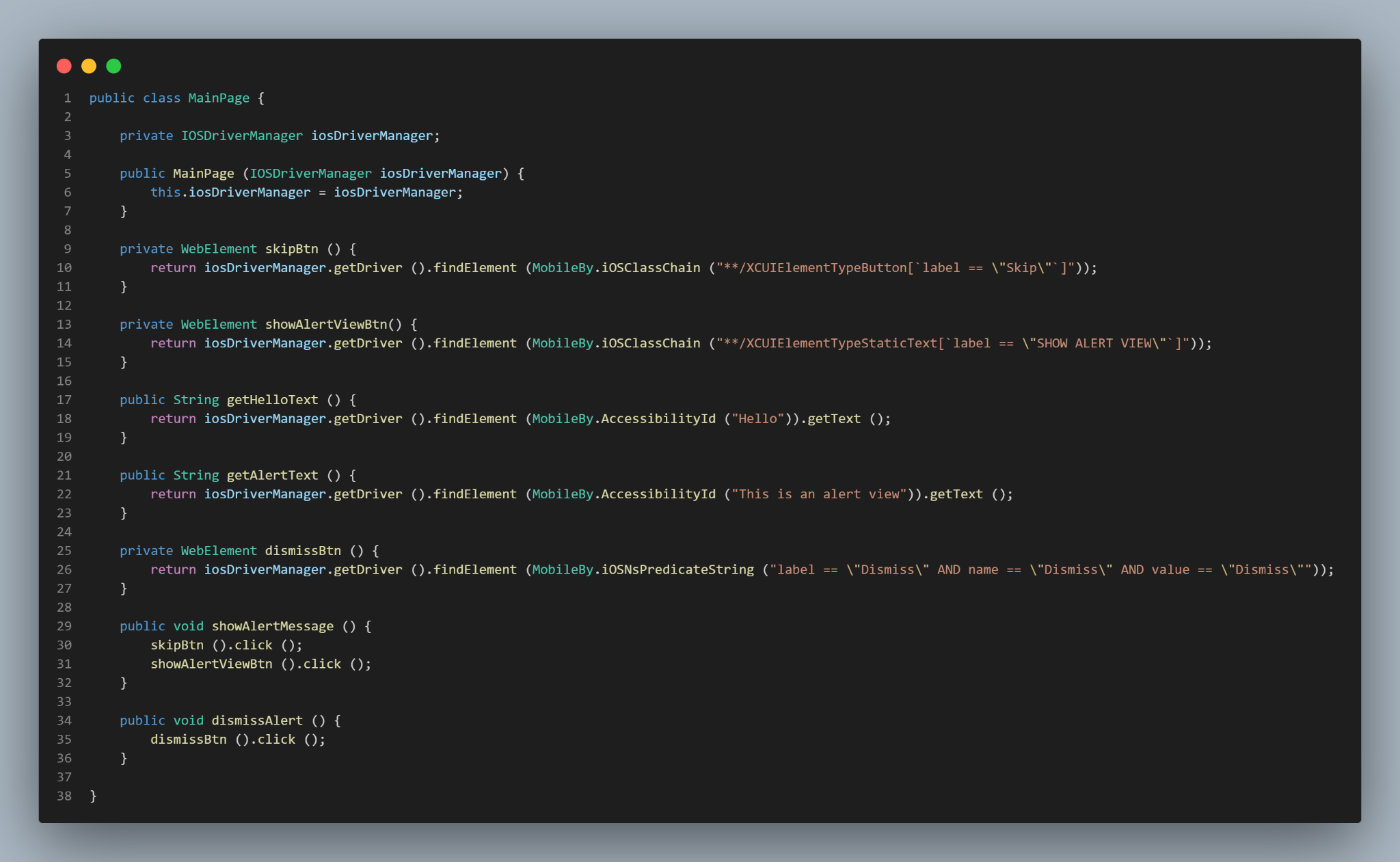The width and height of the screenshot is (1400, 862).
Task: Click the IOSDriverManager type on line 3
Action: click(241, 135)
